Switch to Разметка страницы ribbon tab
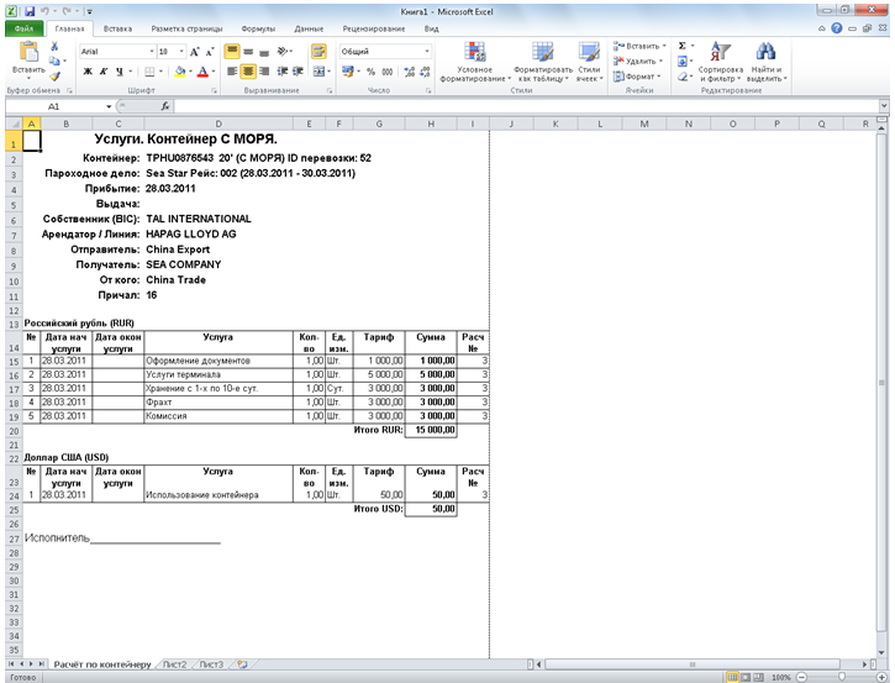This screenshot has height=683, width=895. (187, 29)
